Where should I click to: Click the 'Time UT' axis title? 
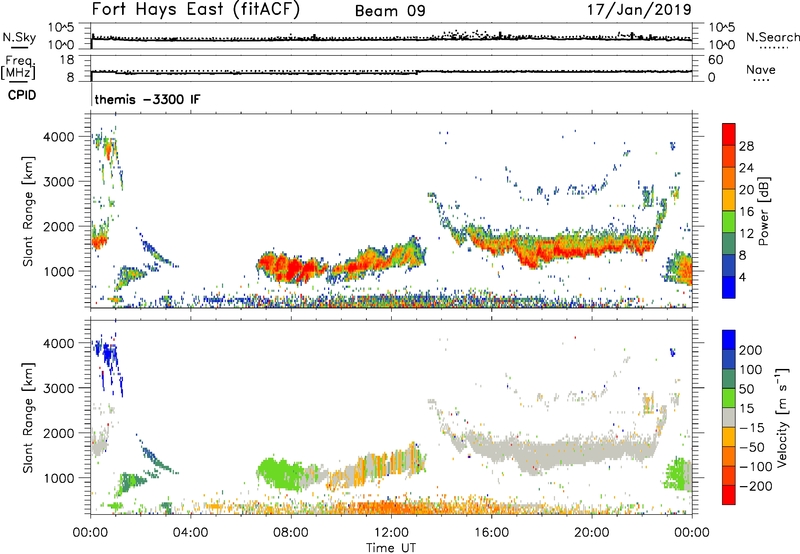[x=391, y=548]
